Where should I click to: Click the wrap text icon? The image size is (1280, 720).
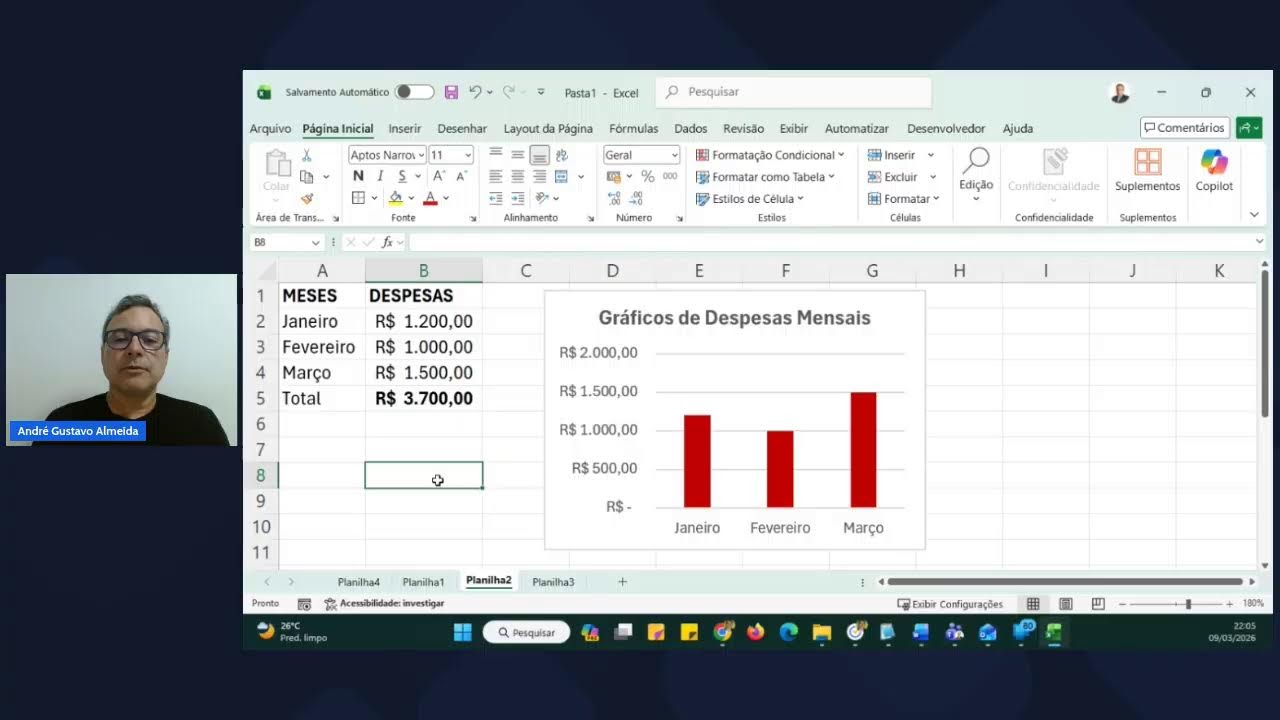(562, 155)
